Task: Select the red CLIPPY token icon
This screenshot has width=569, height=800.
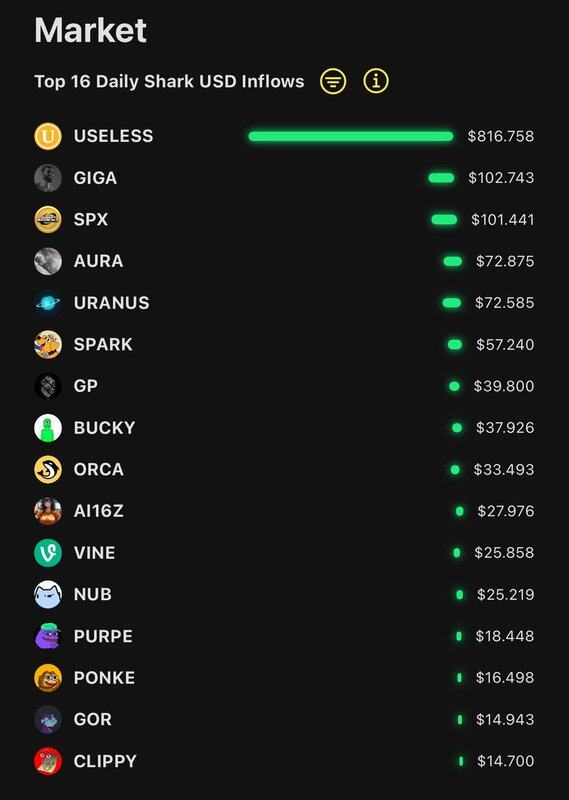Action: [x=48, y=761]
